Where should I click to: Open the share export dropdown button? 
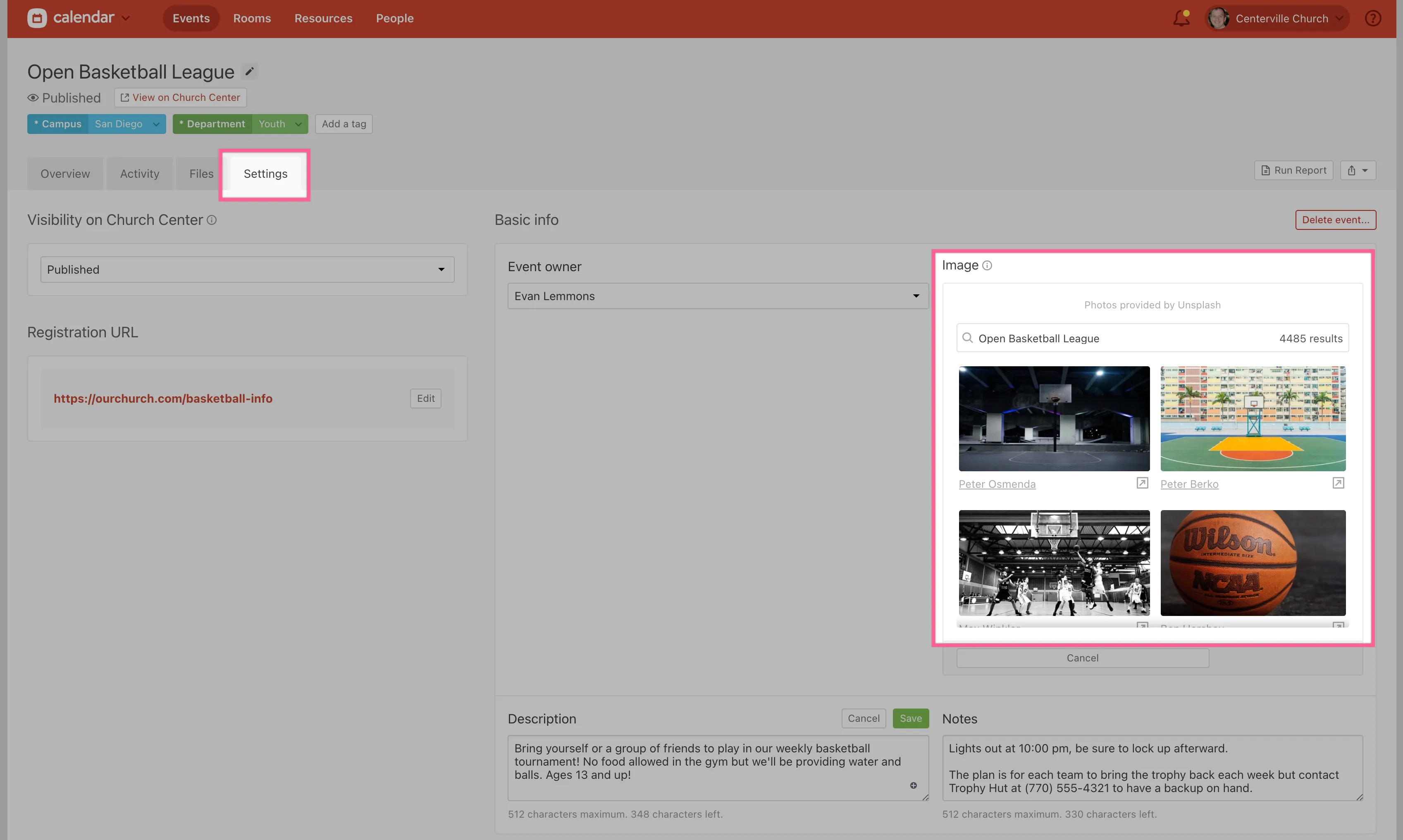pos(1357,170)
